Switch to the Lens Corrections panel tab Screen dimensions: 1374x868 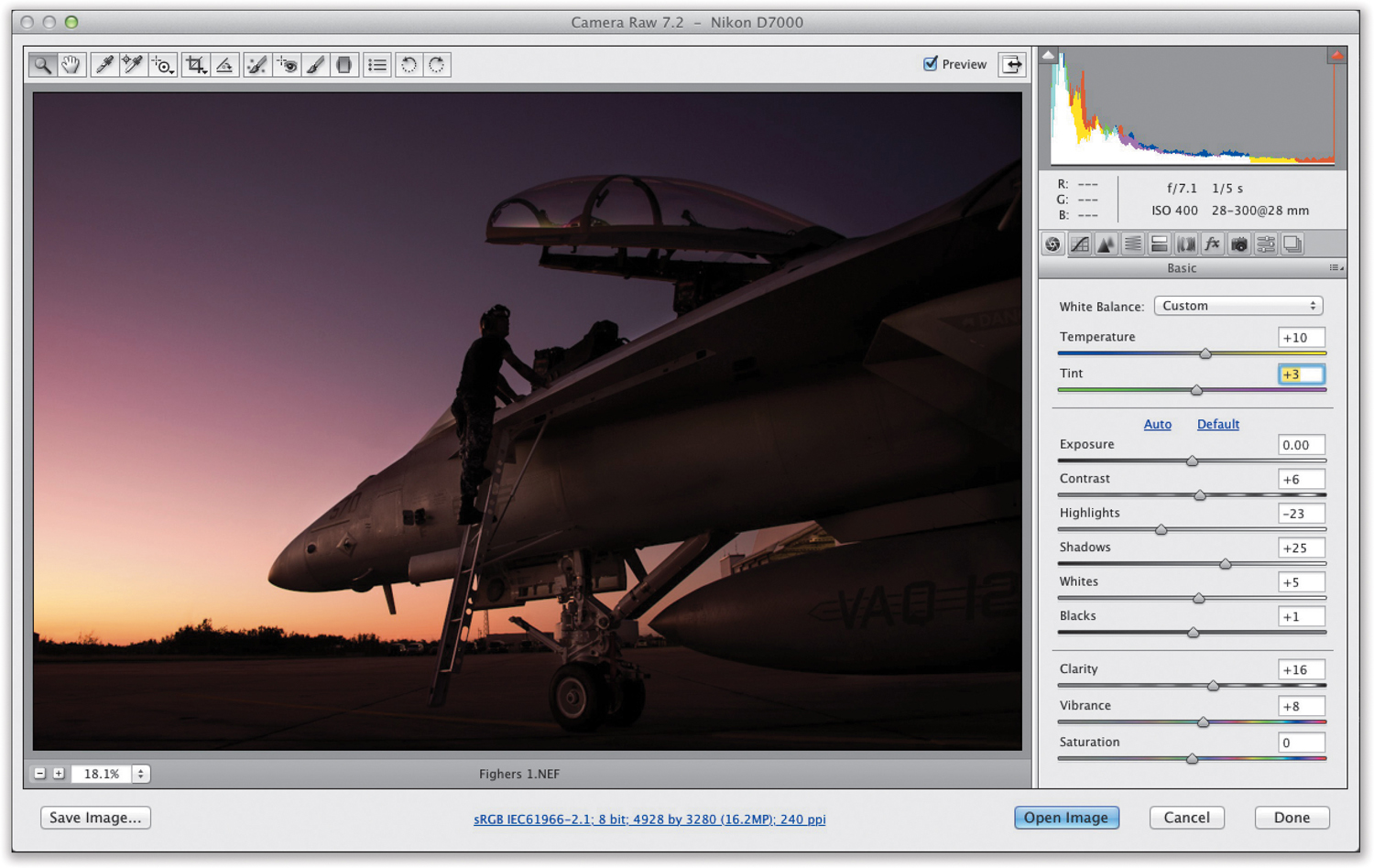pos(1186,244)
